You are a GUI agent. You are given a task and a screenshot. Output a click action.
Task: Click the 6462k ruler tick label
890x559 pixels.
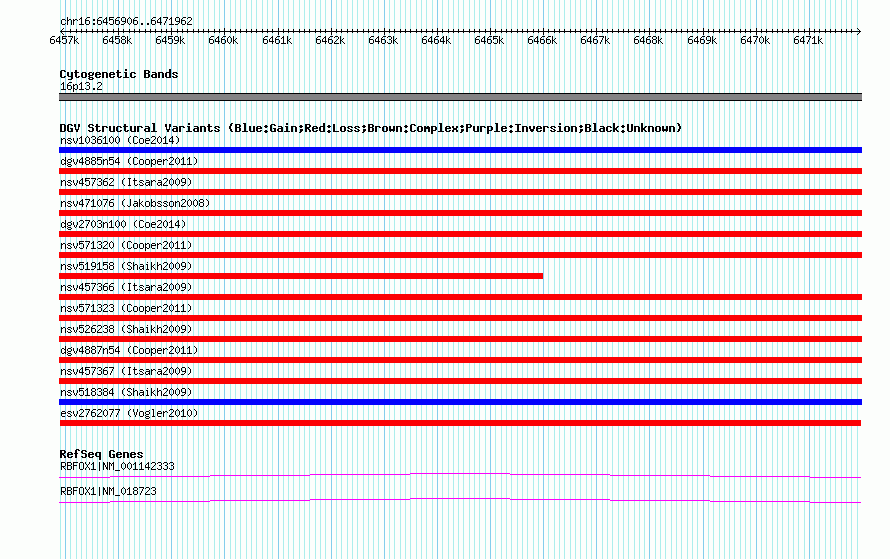pyautogui.click(x=330, y=40)
